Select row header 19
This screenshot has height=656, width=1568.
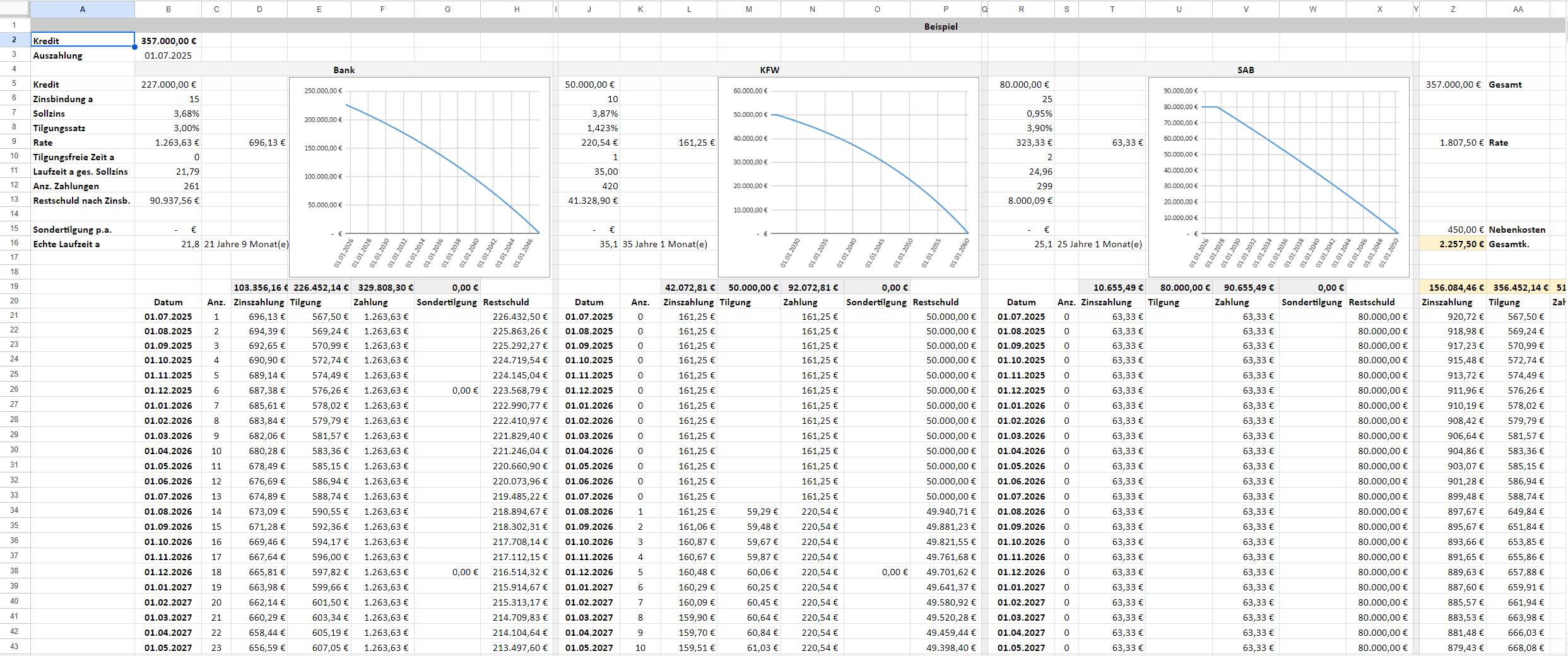click(14, 286)
